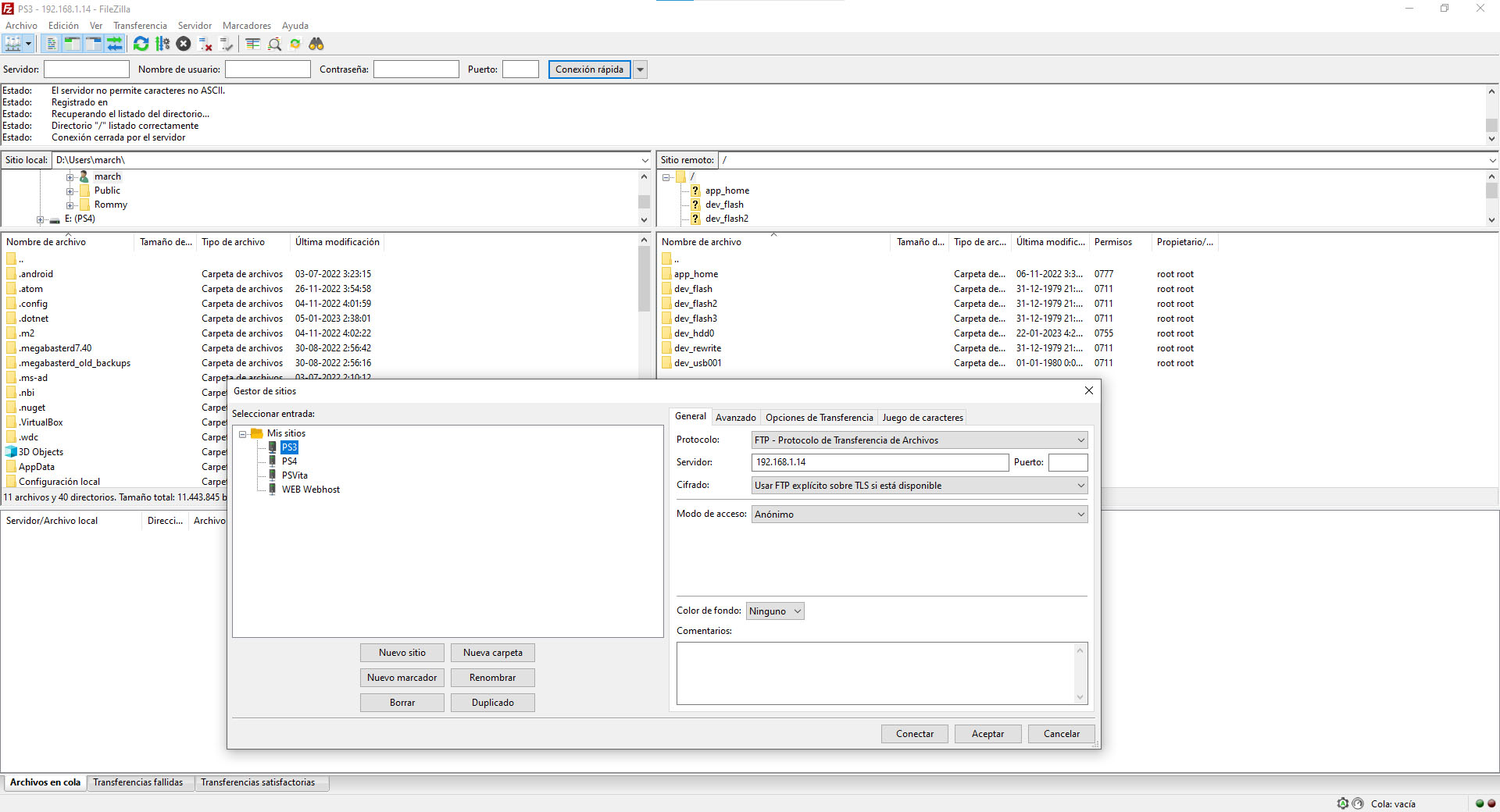Toggle the local directory tree view icon

coord(72,44)
